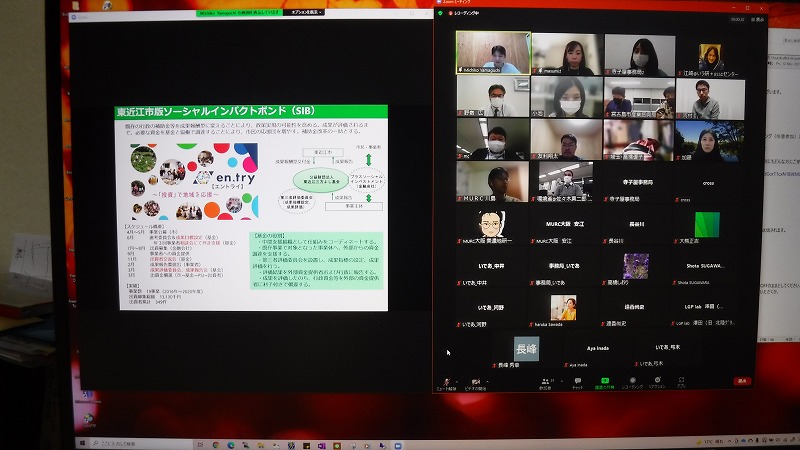Click the red Leave meeting button
Image resolution: width=800 pixels, height=450 pixels.
pos(742,381)
